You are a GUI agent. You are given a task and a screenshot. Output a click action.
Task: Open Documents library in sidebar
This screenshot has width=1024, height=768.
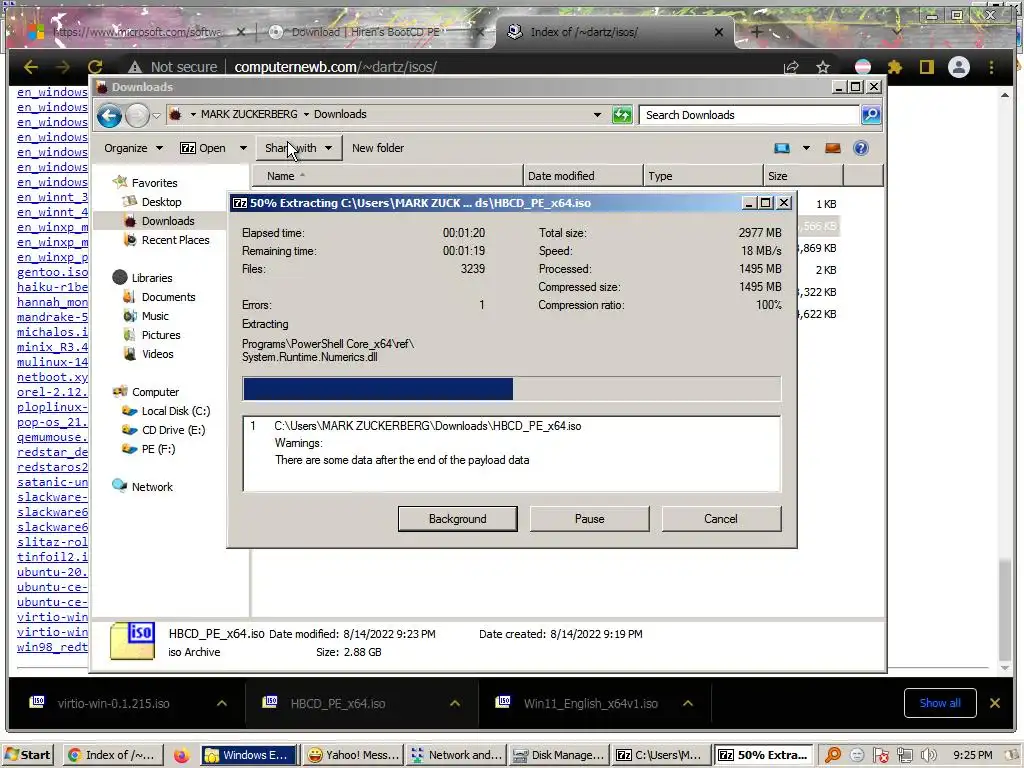pos(168,296)
